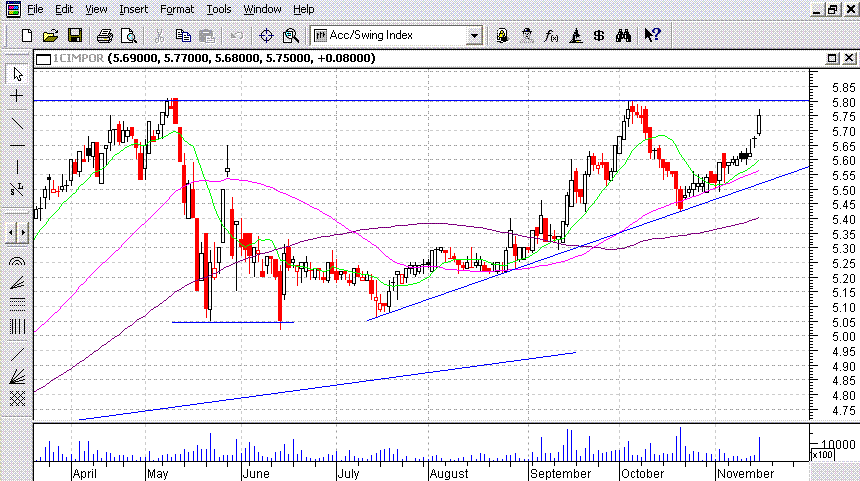Open the View menu

click(x=96, y=9)
